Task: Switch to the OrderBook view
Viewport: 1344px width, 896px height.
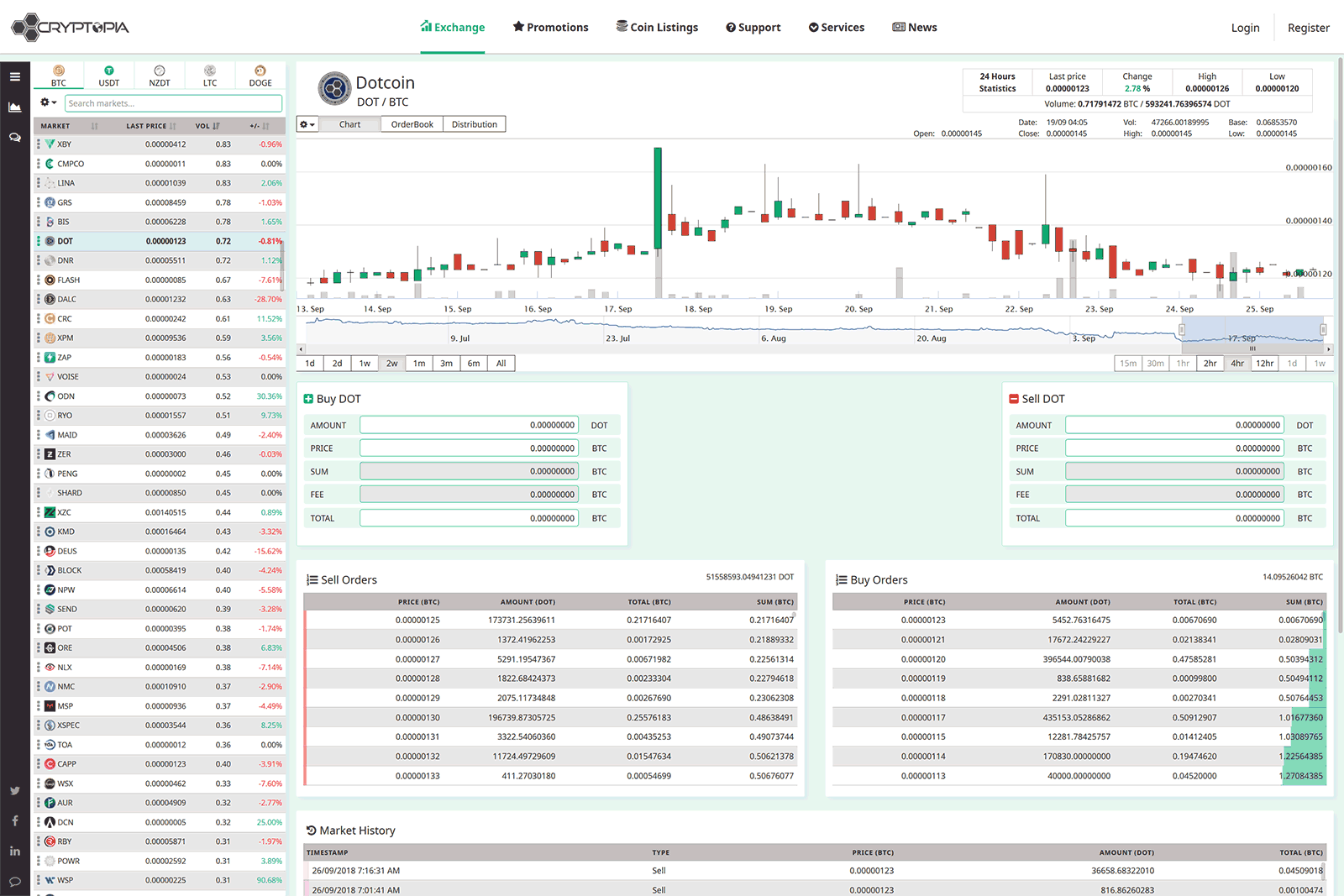Action: [412, 124]
